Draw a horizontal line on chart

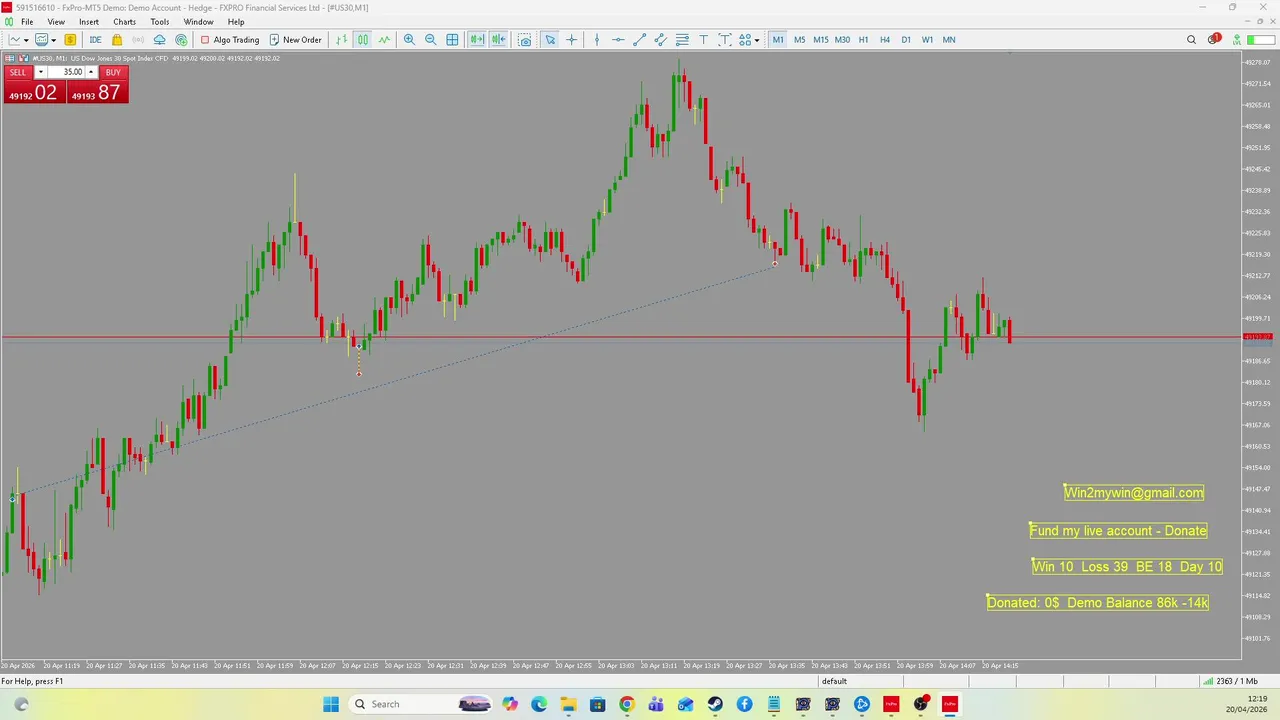[x=618, y=40]
